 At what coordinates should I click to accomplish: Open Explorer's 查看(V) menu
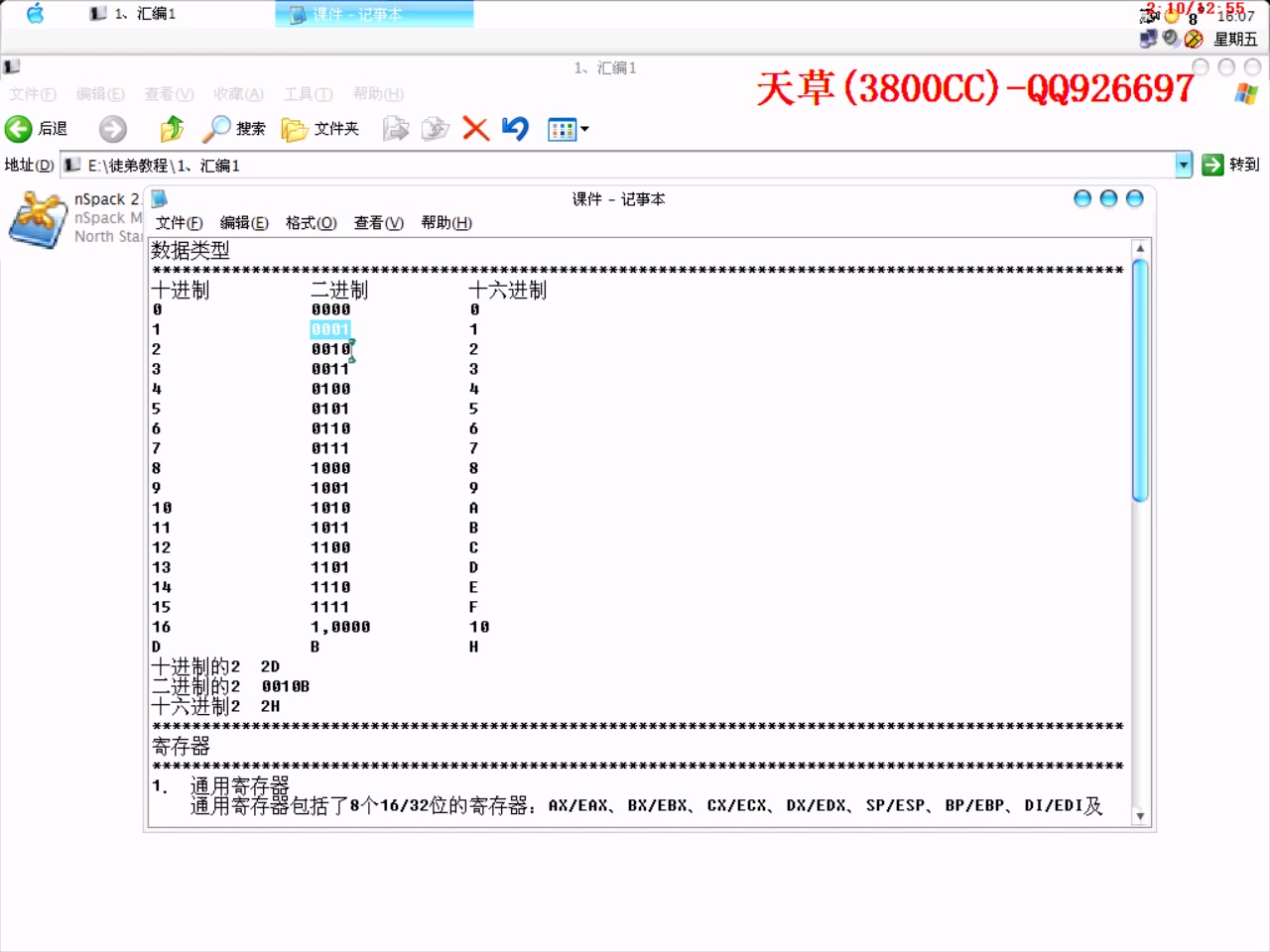[x=169, y=94]
